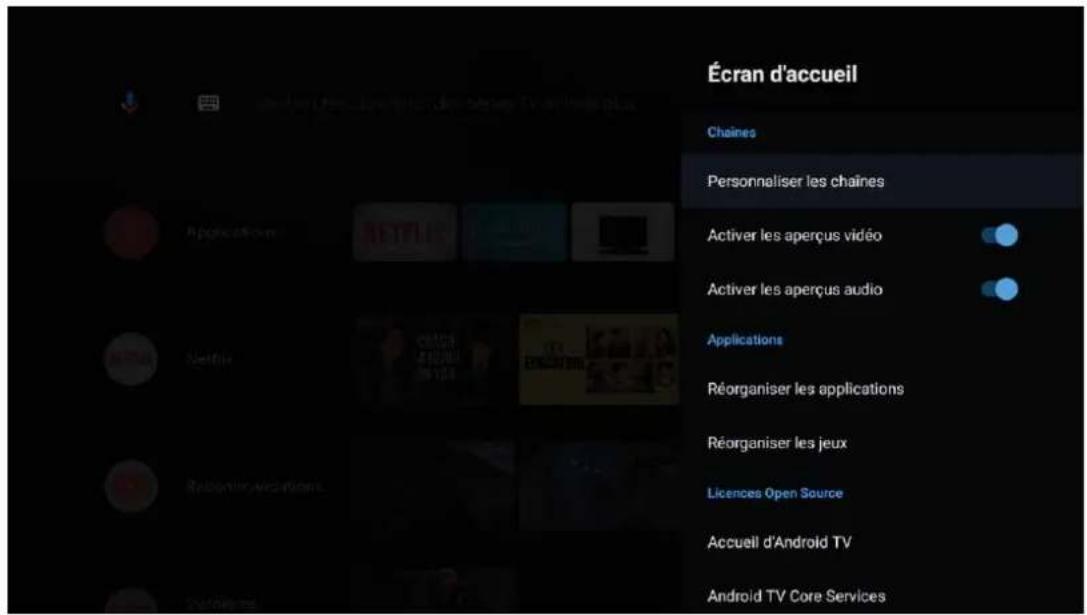The image size is (1087, 615).
Task: Open the Netflix app tile
Action: pos(405,232)
